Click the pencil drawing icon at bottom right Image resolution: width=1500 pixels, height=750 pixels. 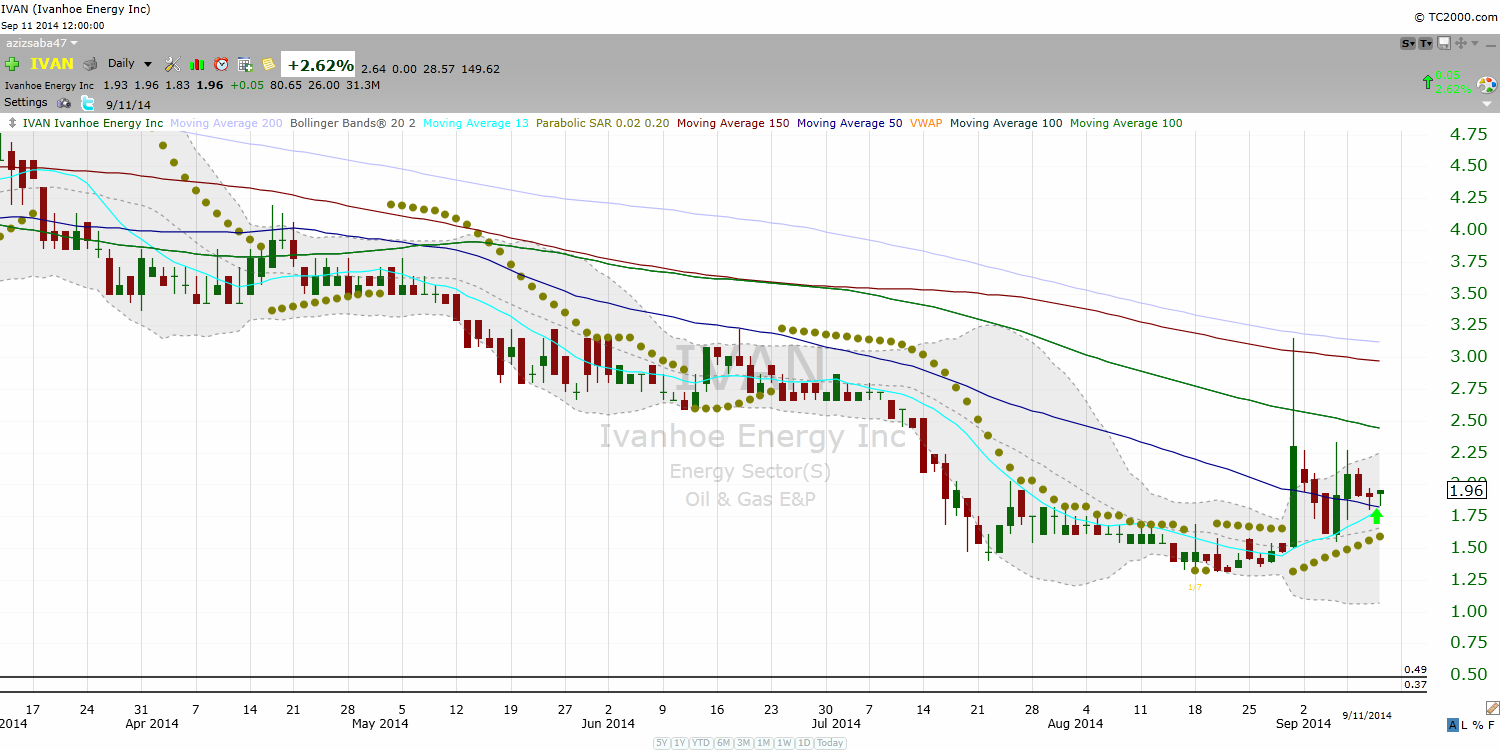pos(1492,708)
